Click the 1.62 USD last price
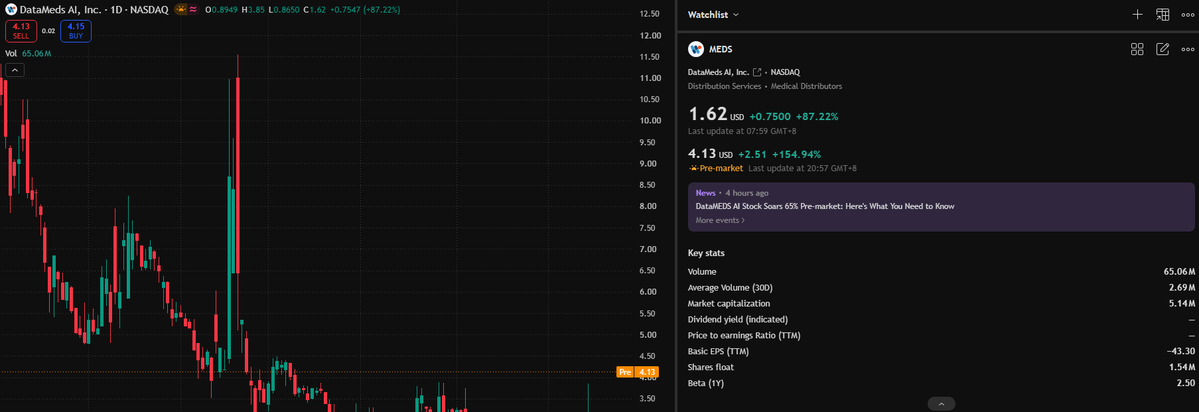This screenshot has height=412, width=1199. tap(716, 116)
